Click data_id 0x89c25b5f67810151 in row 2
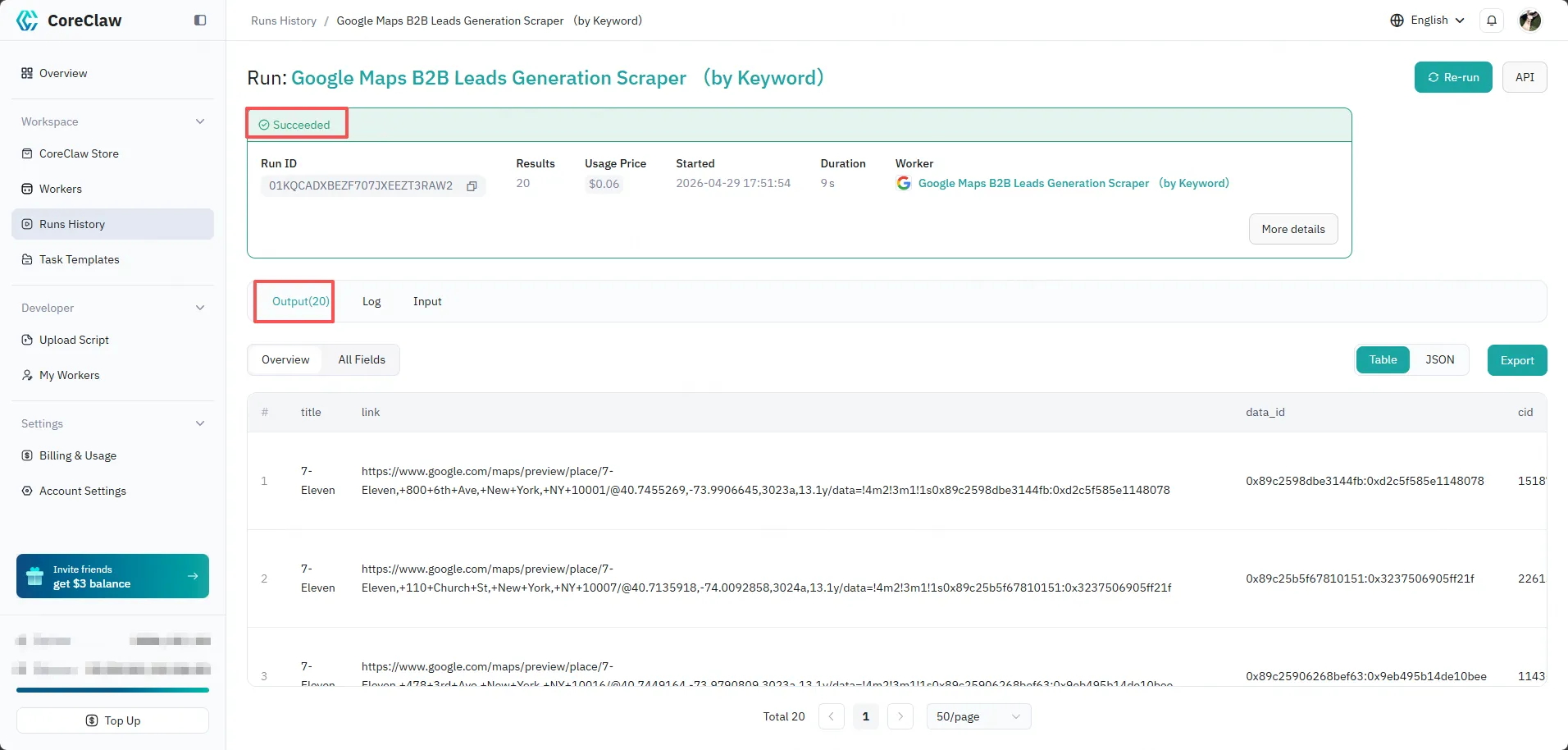 coord(1360,579)
